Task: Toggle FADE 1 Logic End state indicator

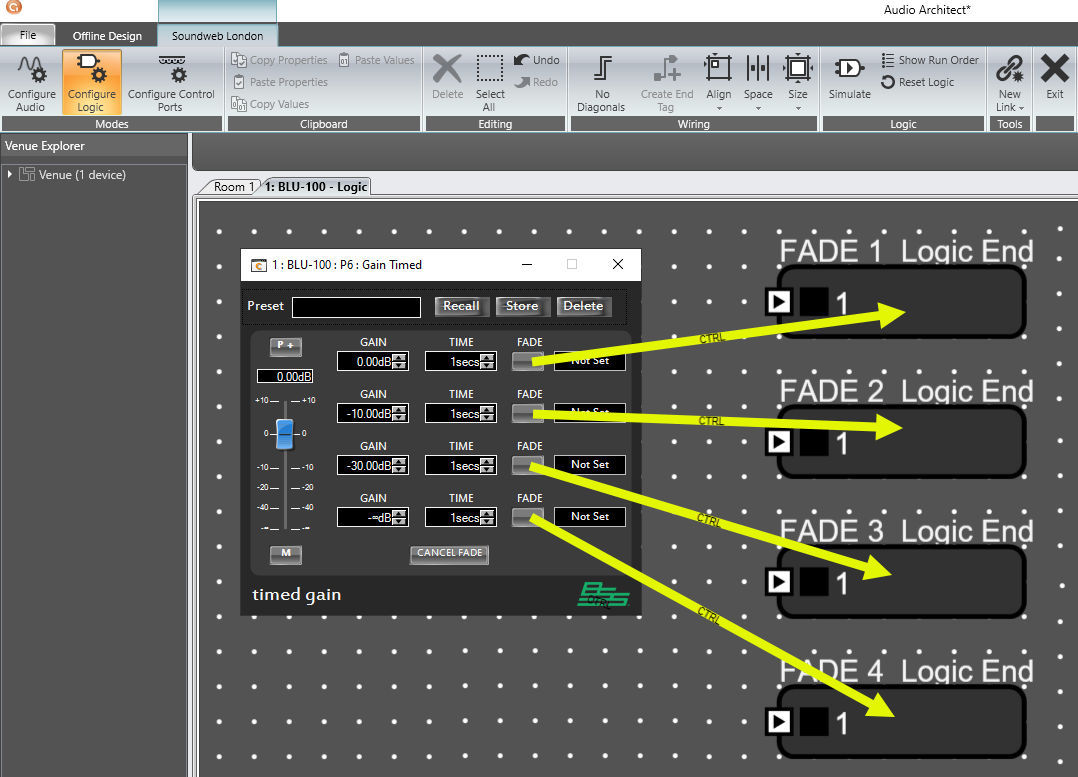Action: click(814, 302)
